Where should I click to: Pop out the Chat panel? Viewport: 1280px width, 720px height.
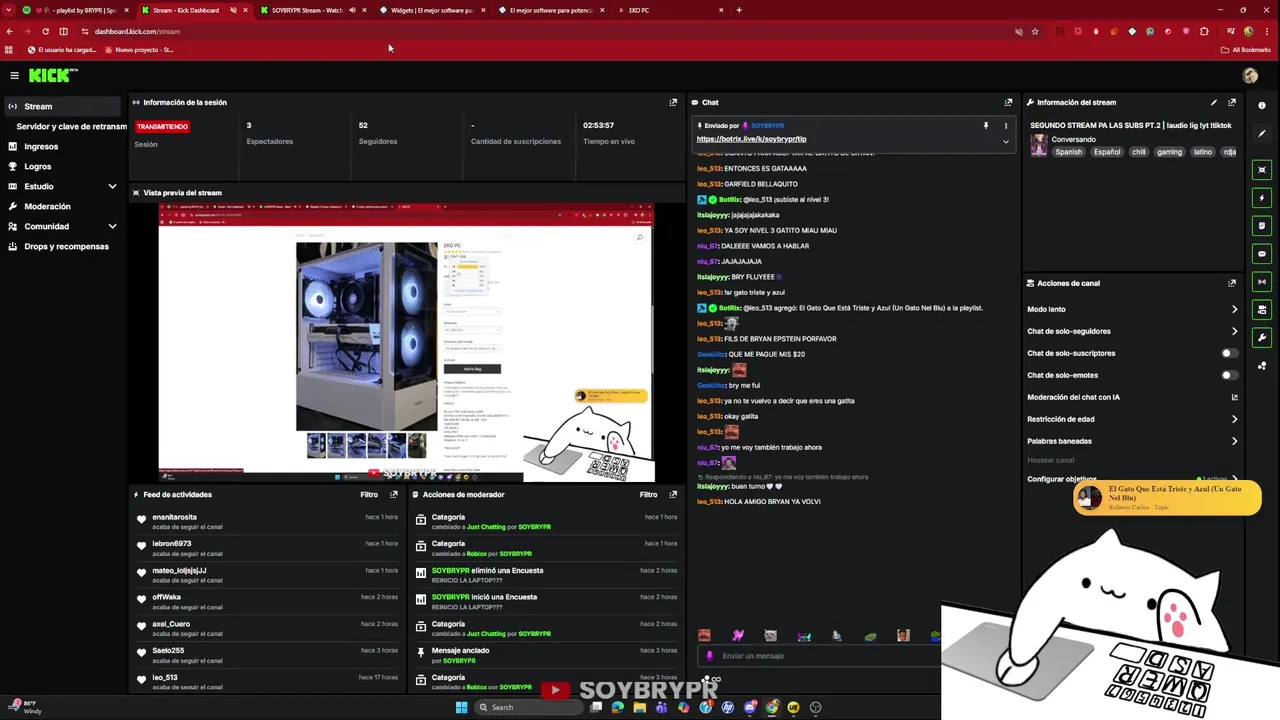tap(1008, 102)
